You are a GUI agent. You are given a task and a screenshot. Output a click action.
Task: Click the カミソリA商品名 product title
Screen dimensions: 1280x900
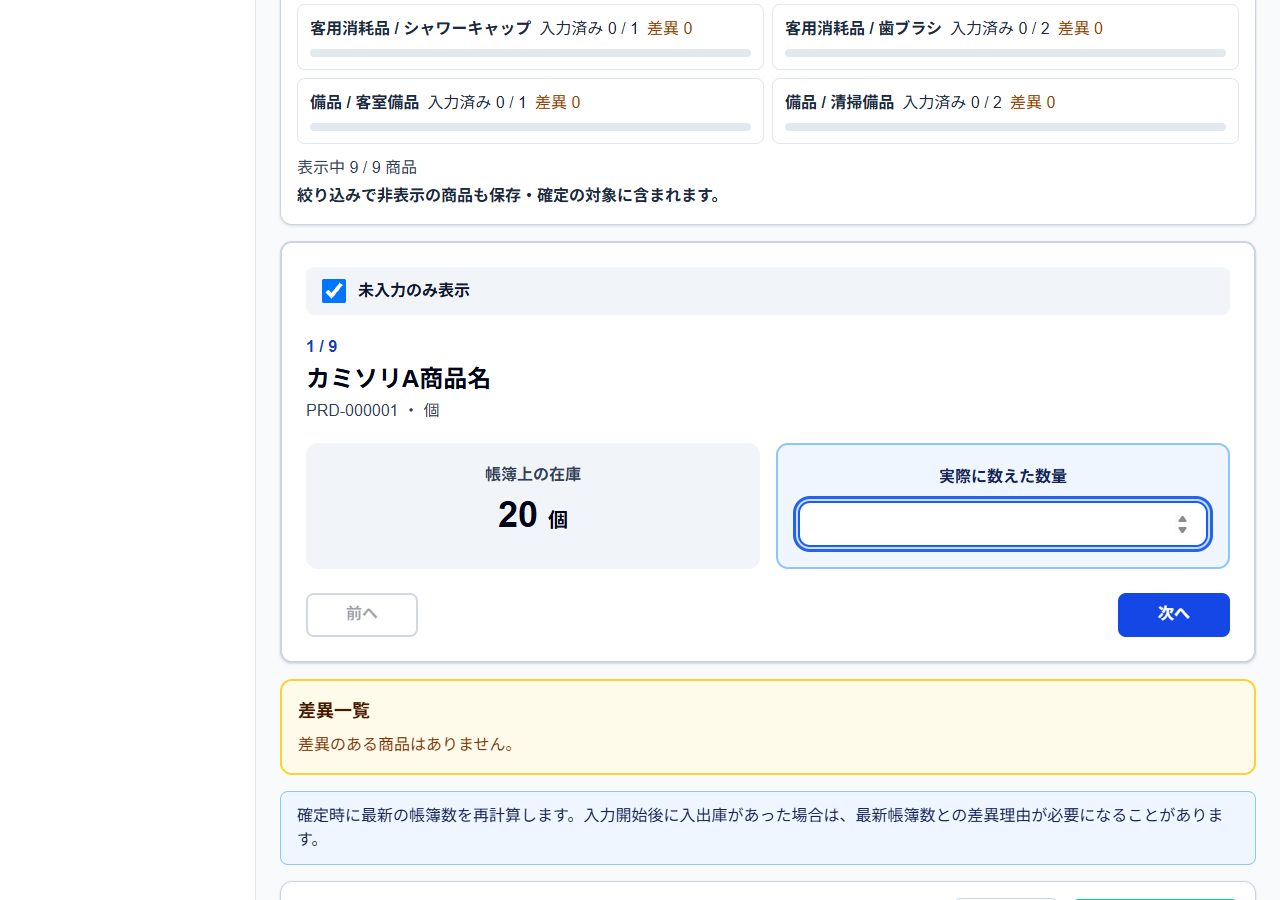tap(398, 378)
